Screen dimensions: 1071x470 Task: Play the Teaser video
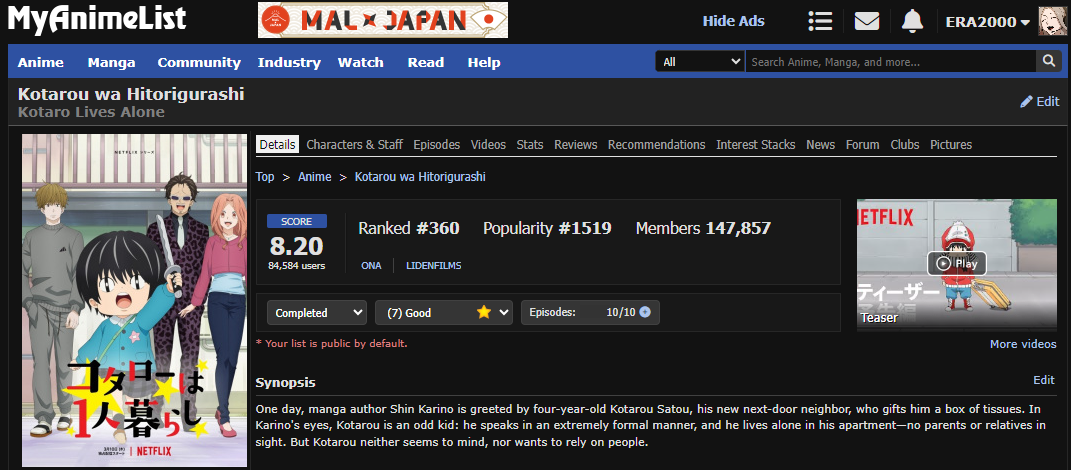[x=956, y=264]
